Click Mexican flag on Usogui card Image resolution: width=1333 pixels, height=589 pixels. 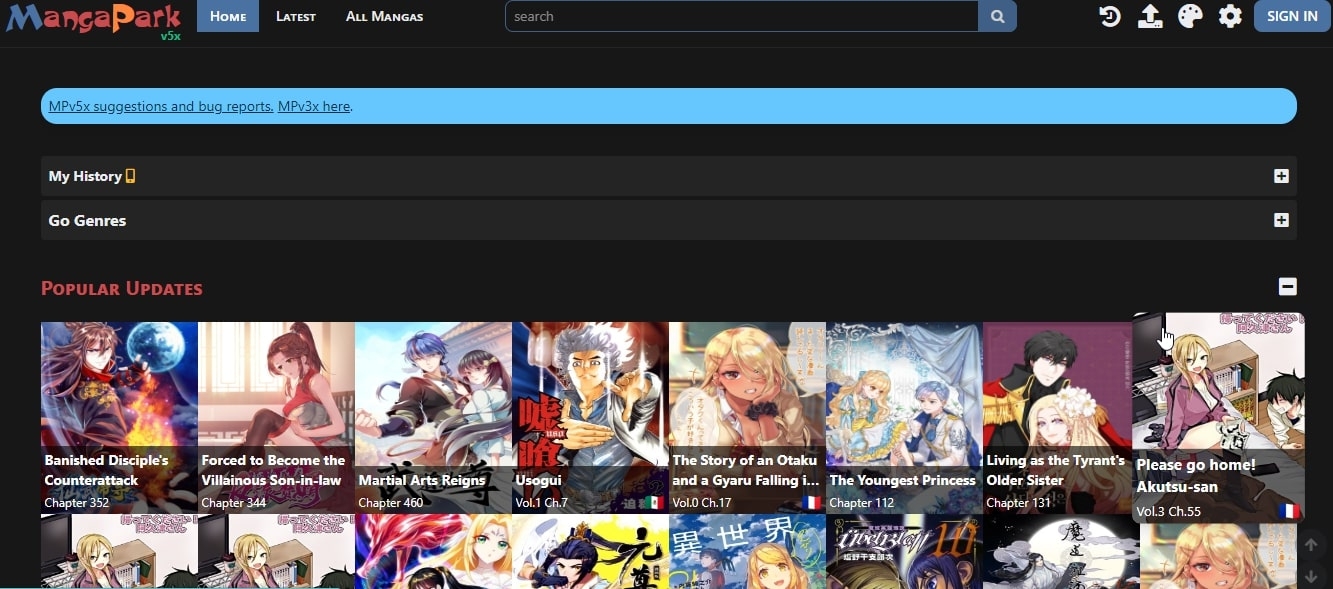654,502
